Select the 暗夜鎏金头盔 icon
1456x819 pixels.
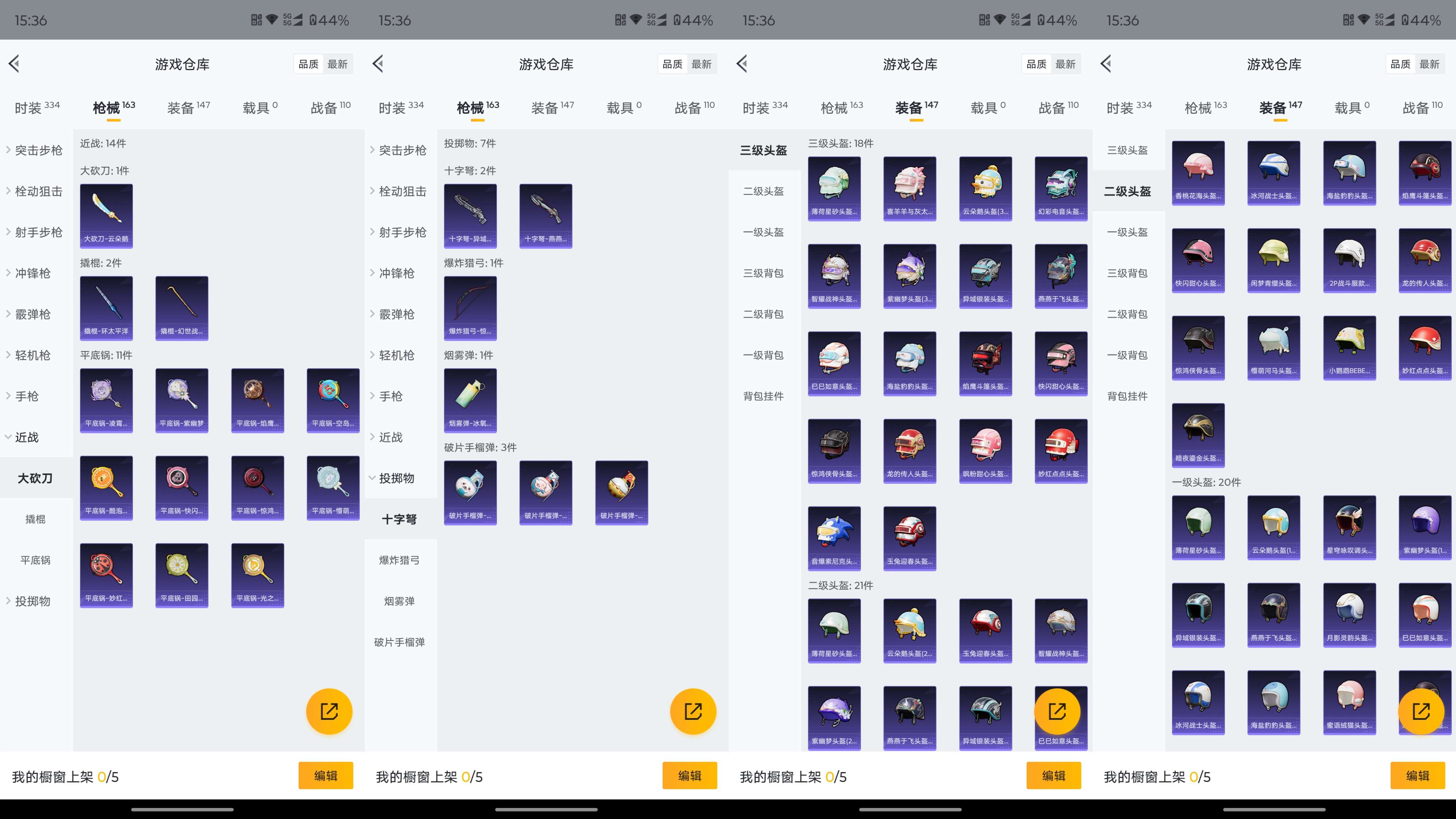(1198, 435)
